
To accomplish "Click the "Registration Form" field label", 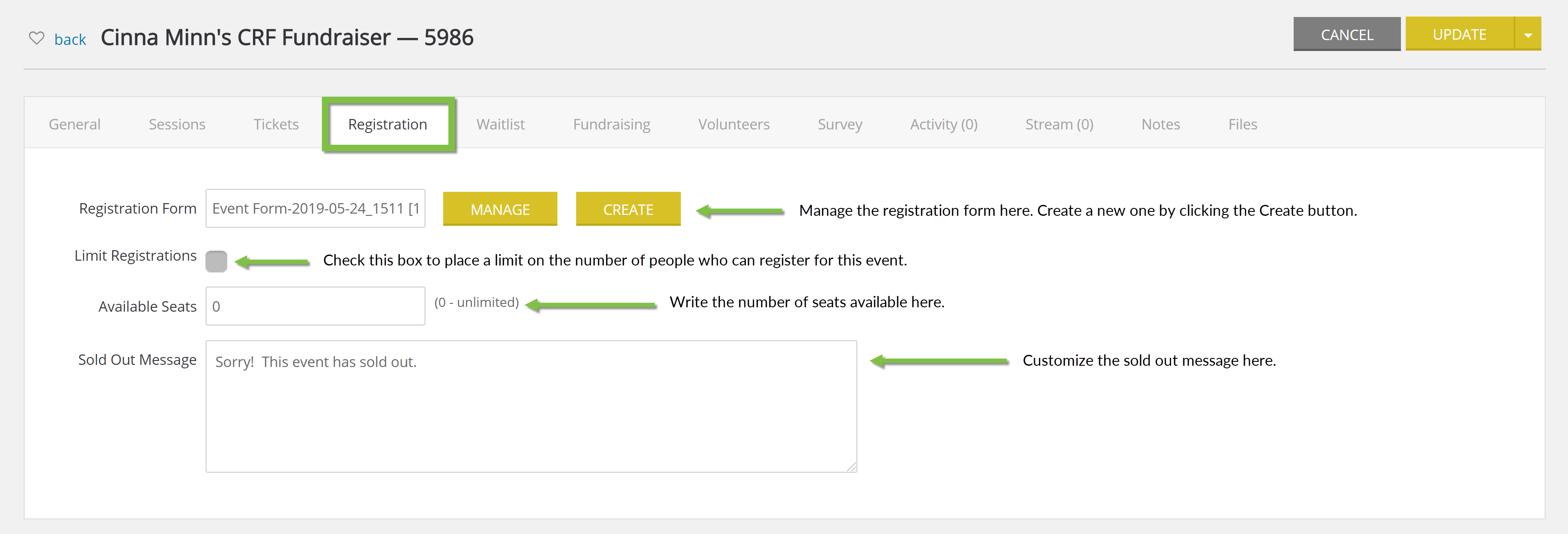I will click(137, 208).
